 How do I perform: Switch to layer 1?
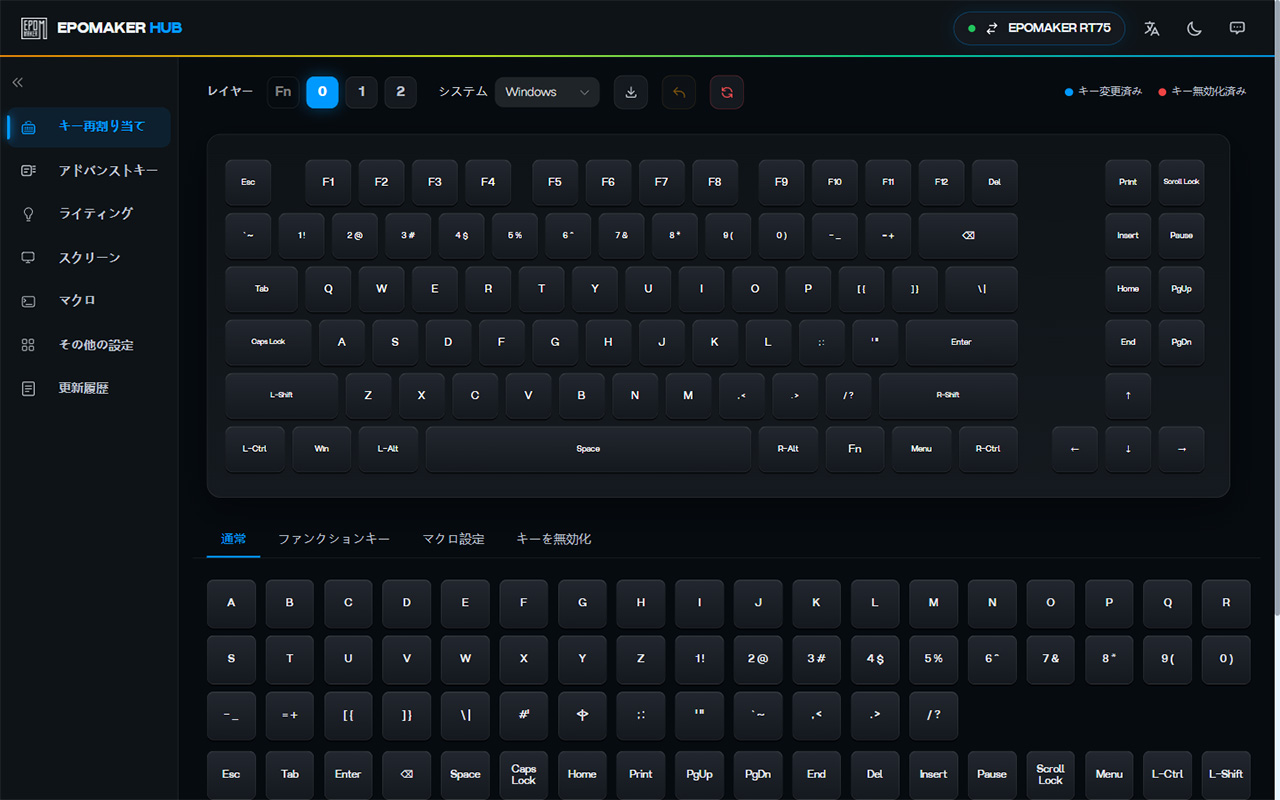click(361, 92)
